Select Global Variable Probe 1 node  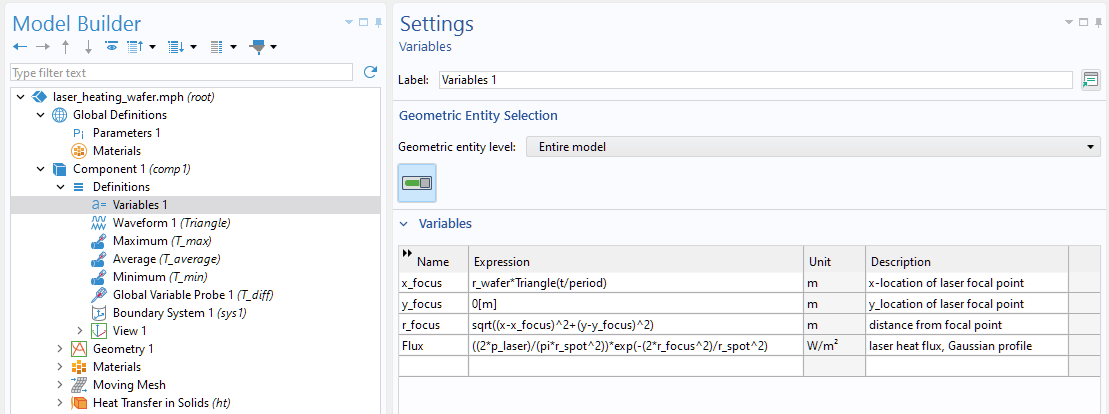pyautogui.click(x=192, y=295)
